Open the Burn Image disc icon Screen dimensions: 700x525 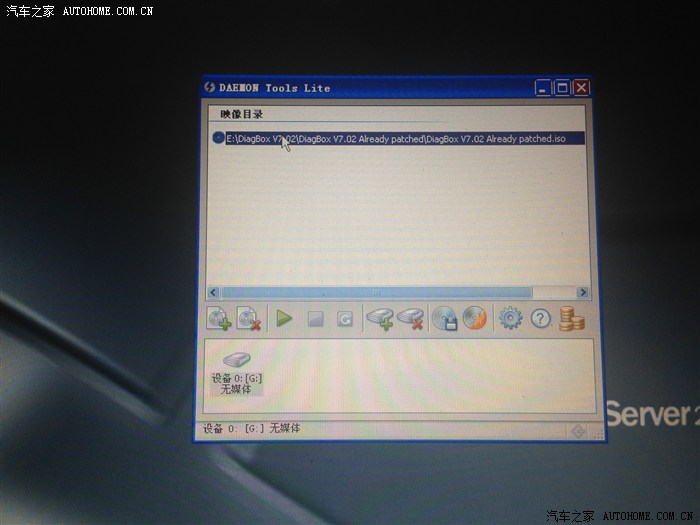pos(475,319)
